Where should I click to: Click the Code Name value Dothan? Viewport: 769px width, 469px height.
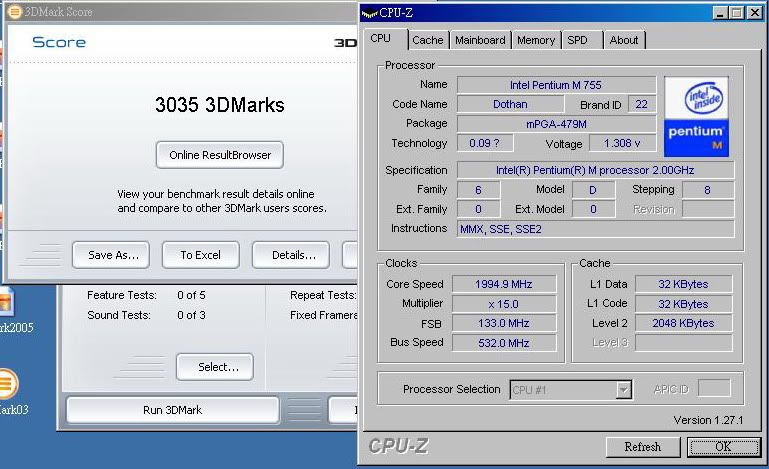tap(511, 104)
